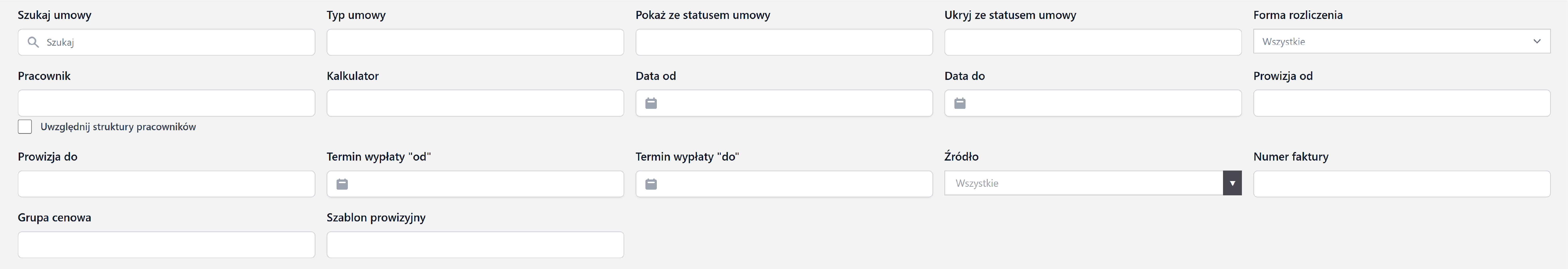Screen dimensions: 1568x269
Task: Focus the Prowizja do field
Action: click(x=166, y=184)
